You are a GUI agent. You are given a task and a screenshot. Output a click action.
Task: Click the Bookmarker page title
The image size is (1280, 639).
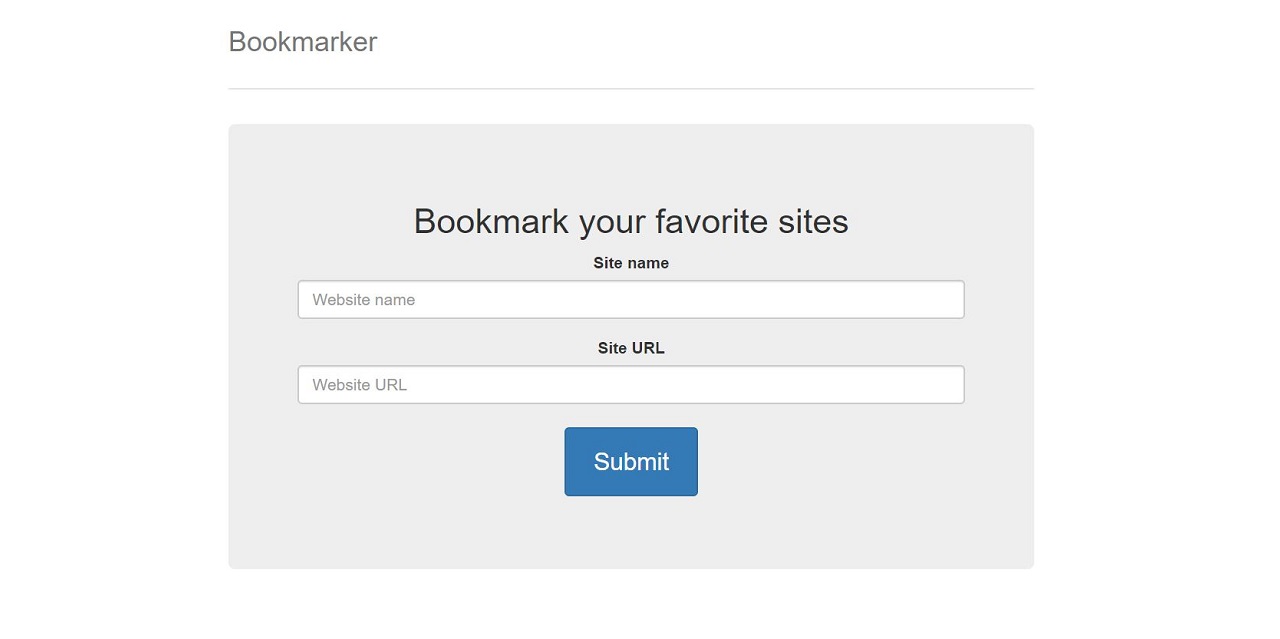point(302,41)
